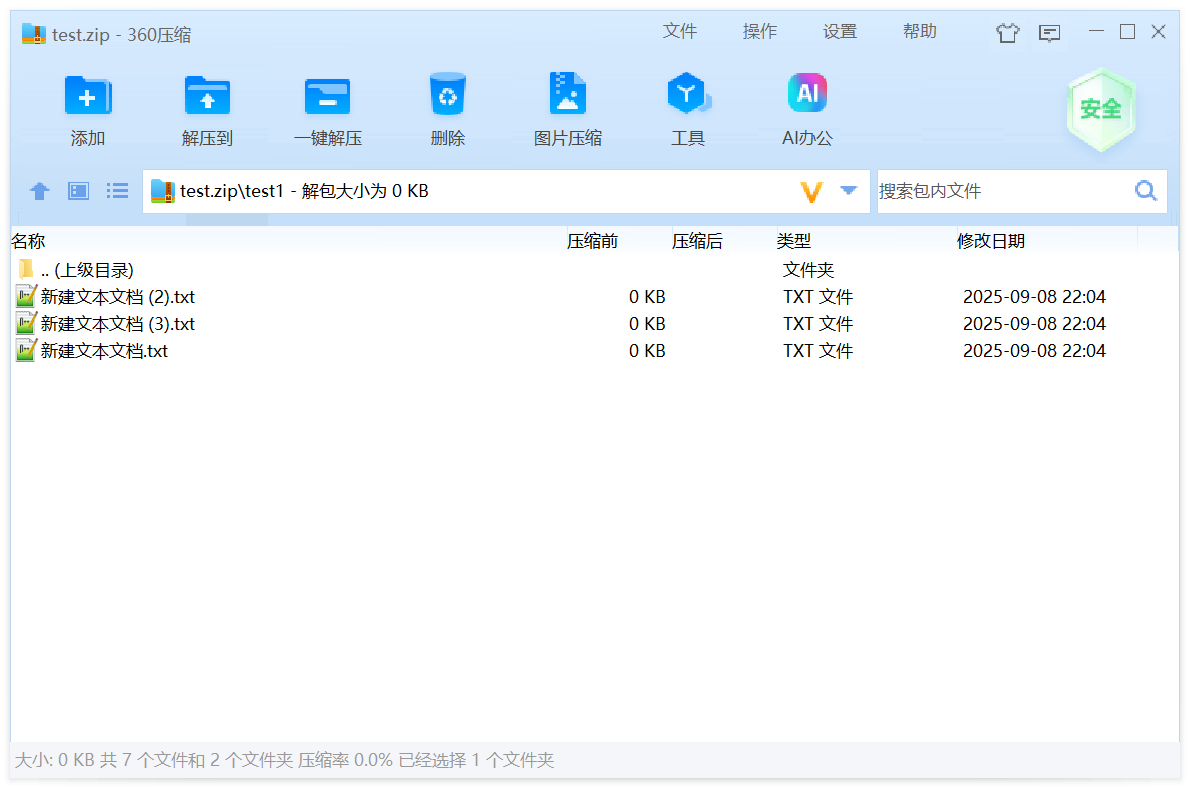This screenshot has height=788, width=1190.
Task: Click the green 安全 security shield badge
Action: point(1100,109)
